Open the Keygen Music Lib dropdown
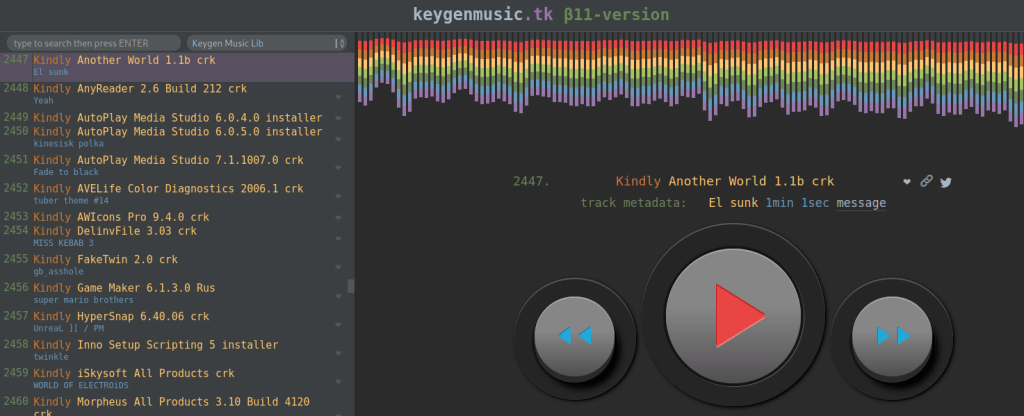Image resolution: width=1024 pixels, height=416 pixels. coord(267,43)
